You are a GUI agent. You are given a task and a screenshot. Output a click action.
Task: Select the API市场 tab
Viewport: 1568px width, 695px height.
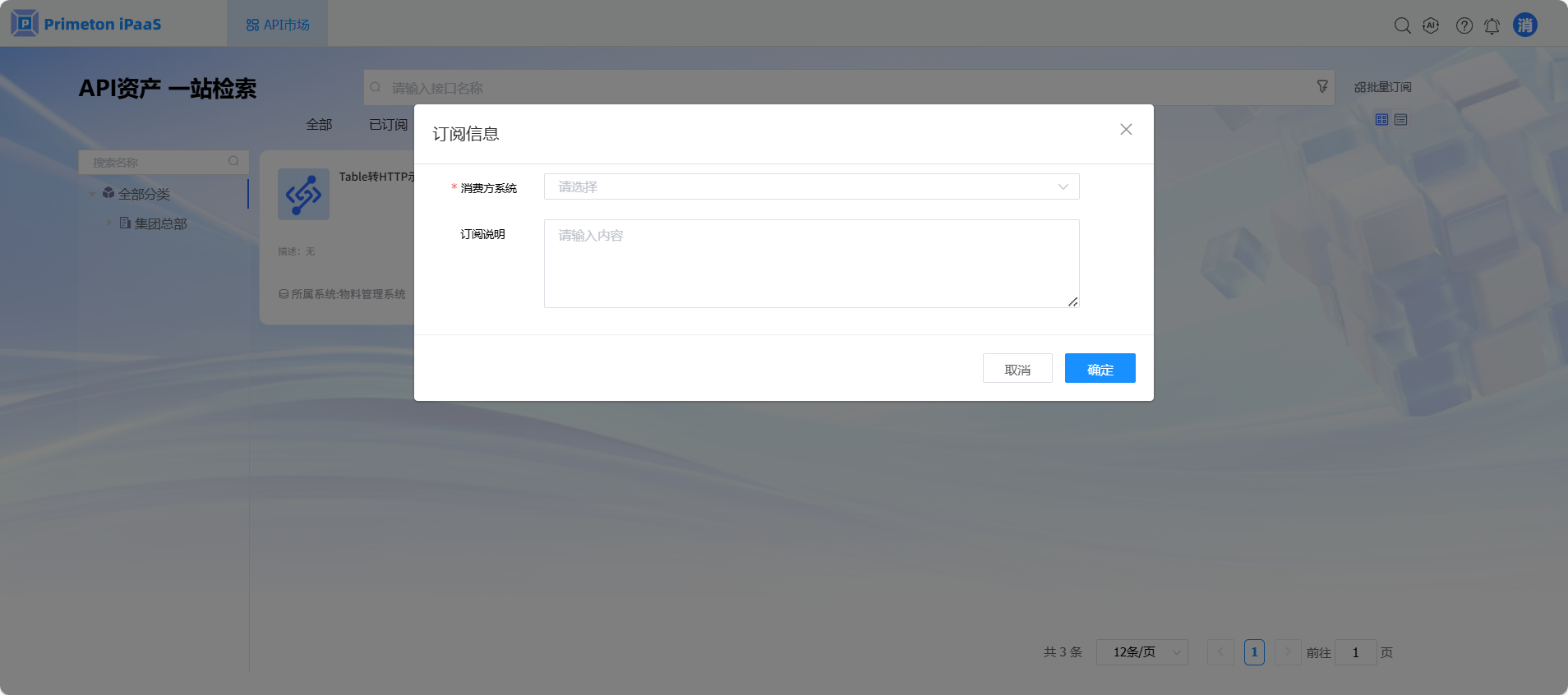(x=278, y=25)
